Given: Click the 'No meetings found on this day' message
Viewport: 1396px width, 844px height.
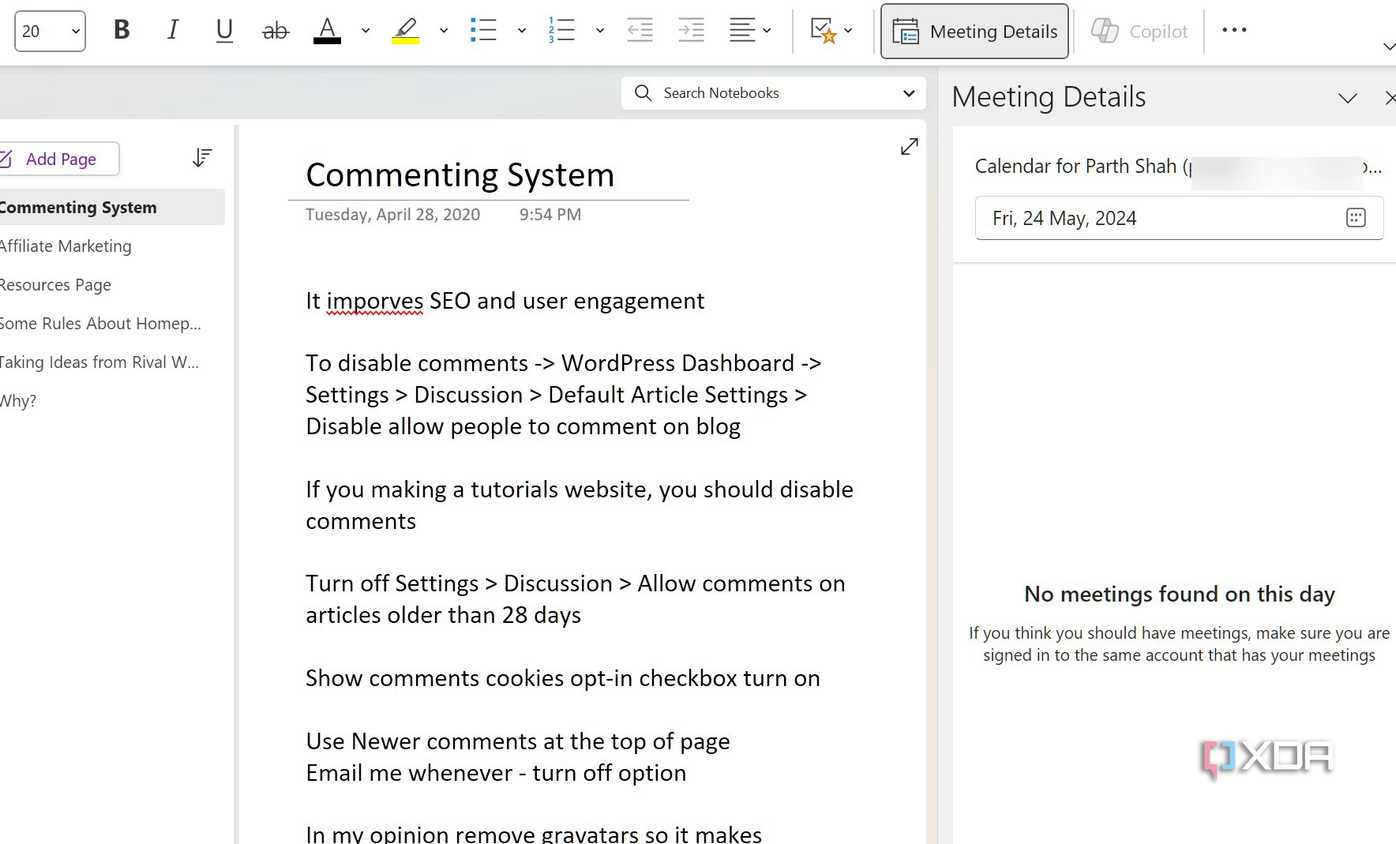Looking at the screenshot, I should [x=1180, y=594].
